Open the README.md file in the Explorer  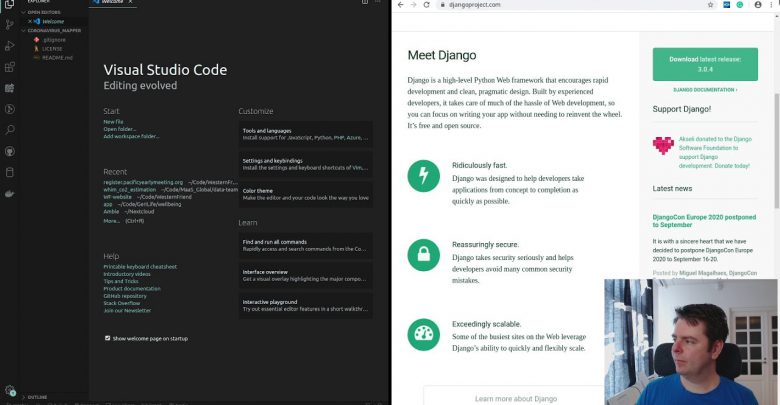57,58
